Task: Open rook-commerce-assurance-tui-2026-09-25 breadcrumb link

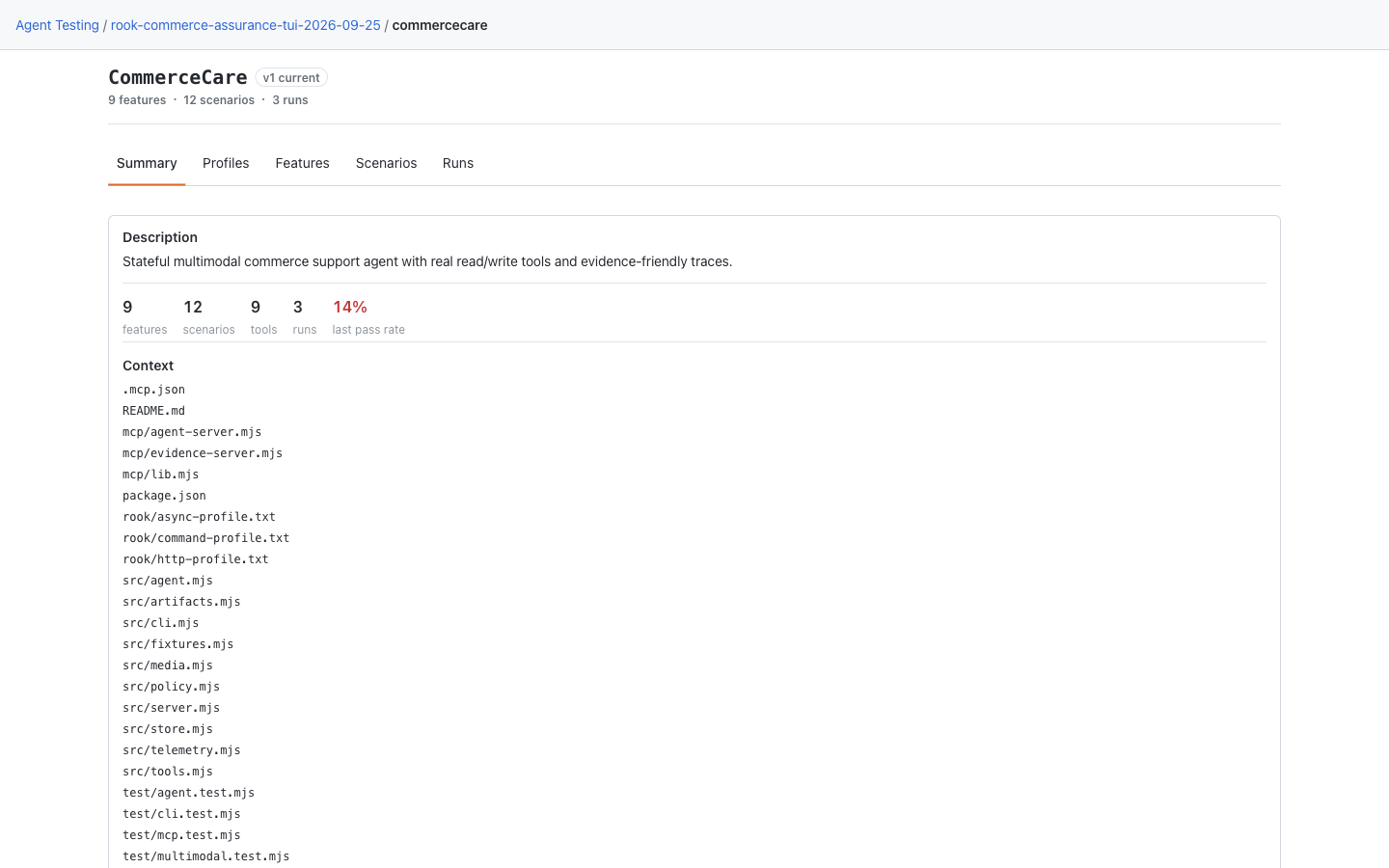Action: 246,25
